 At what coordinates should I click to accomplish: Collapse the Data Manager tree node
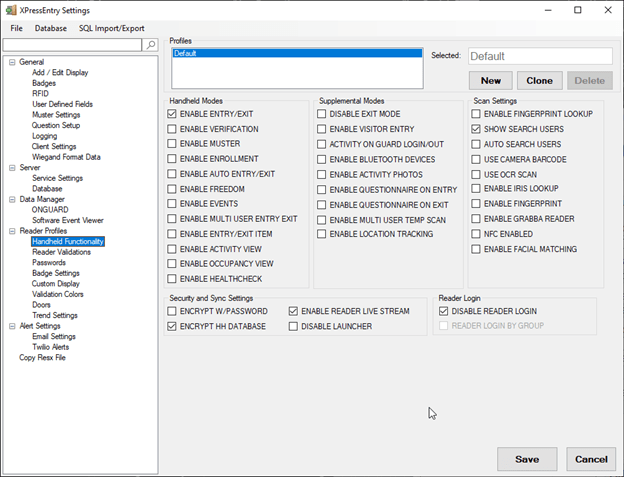click(x=11, y=199)
